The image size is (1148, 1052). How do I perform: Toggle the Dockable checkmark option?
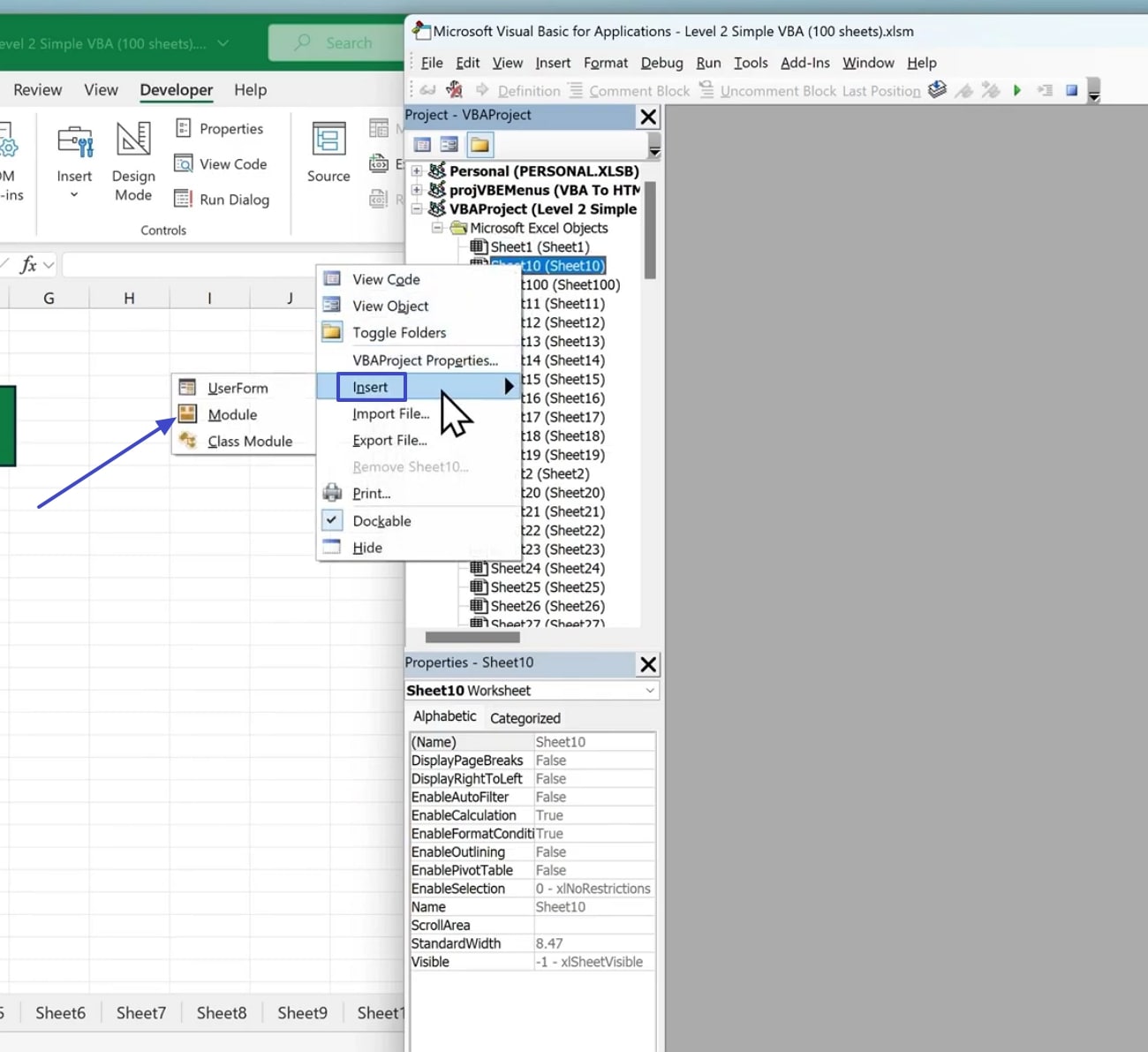coord(381,521)
